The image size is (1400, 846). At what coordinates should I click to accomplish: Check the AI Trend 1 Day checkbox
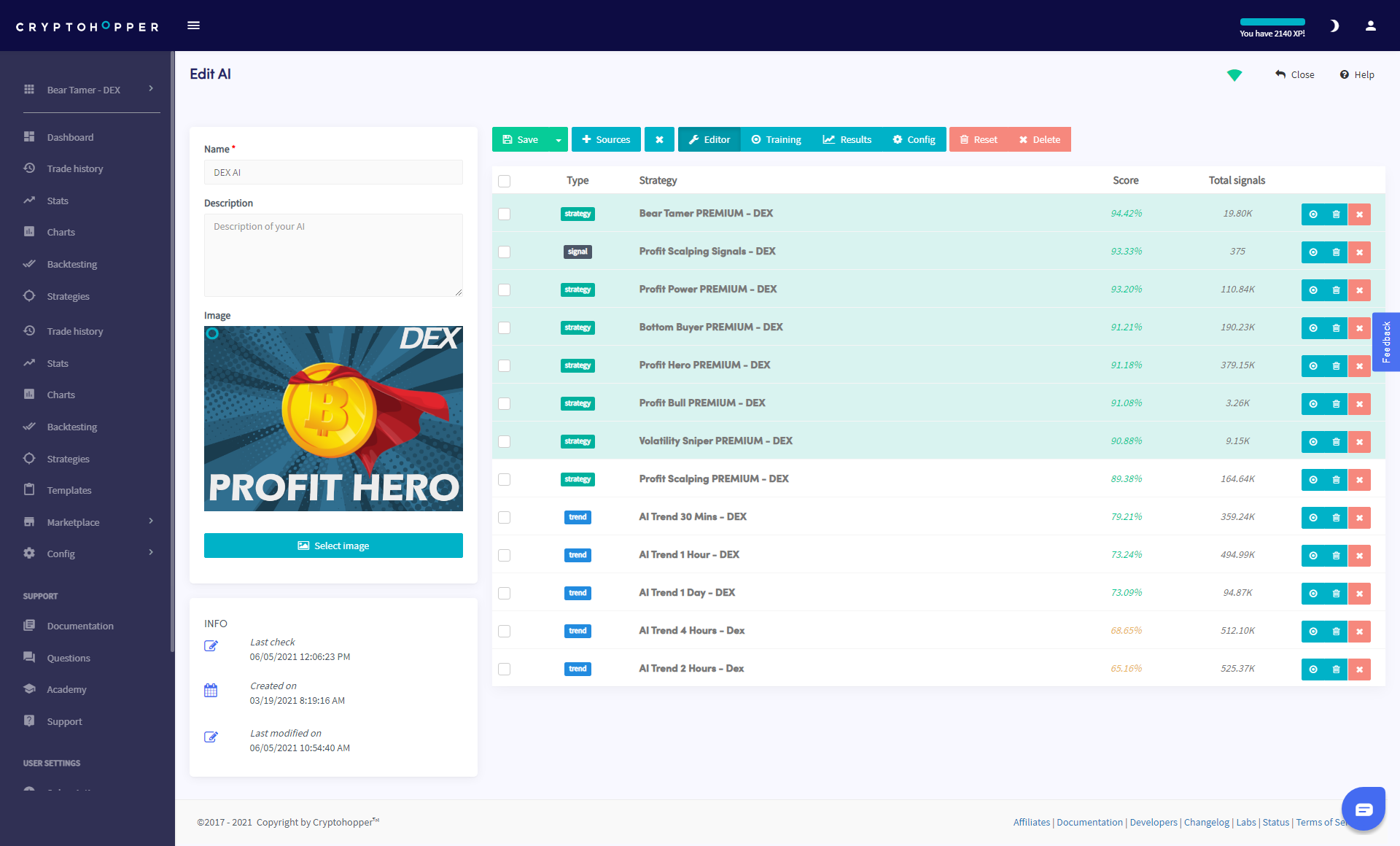pyautogui.click(x=504, y=593)
